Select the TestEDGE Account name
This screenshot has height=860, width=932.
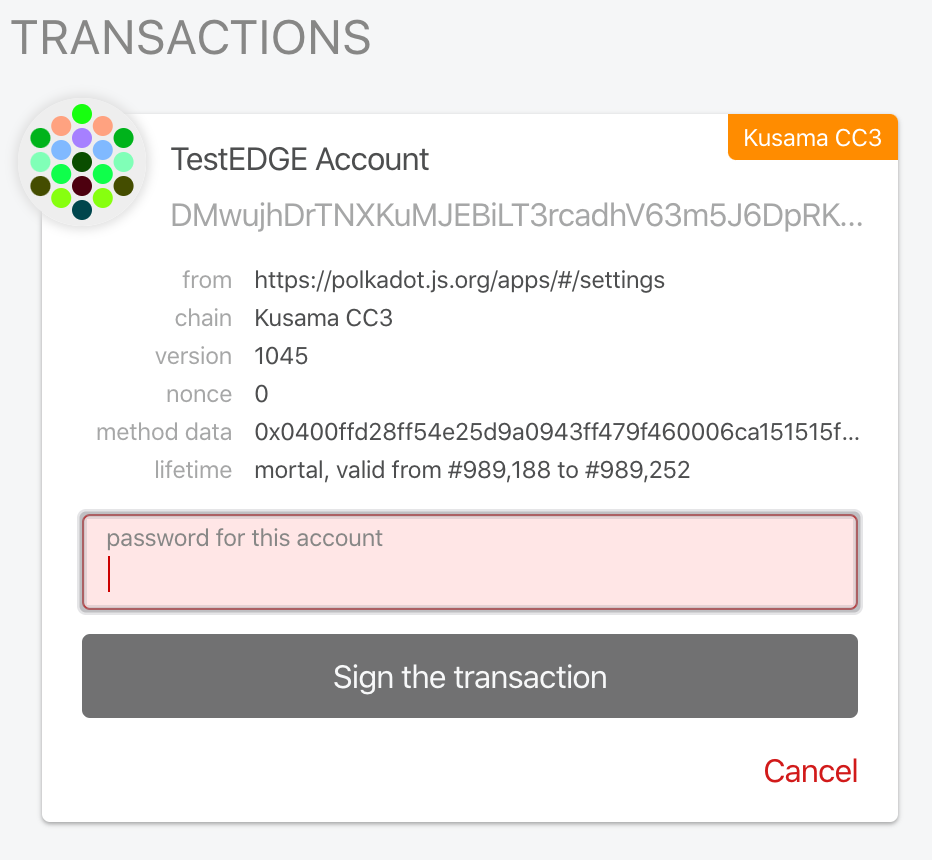[300, 159]
